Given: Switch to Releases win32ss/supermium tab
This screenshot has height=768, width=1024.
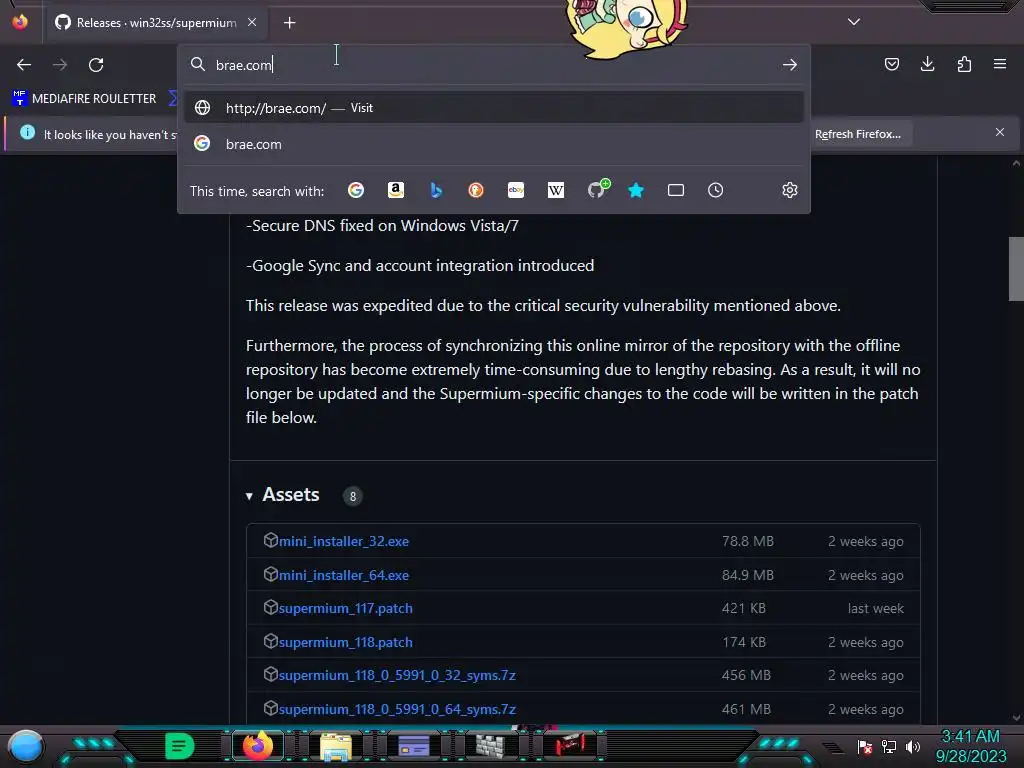Looking at the screenshot, I should click(155, 23).
